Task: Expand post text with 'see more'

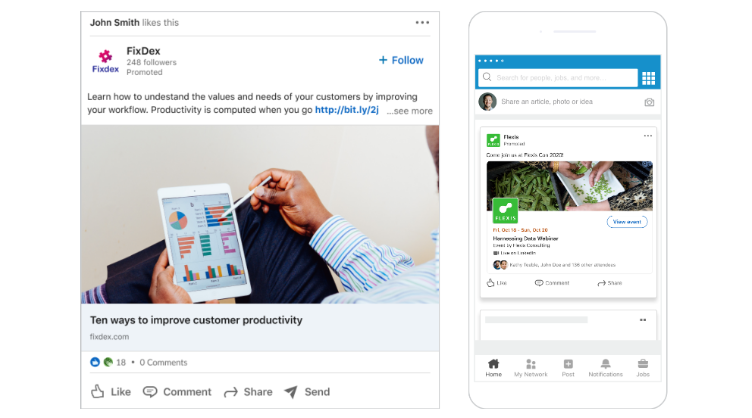Action: click(410, 111)
